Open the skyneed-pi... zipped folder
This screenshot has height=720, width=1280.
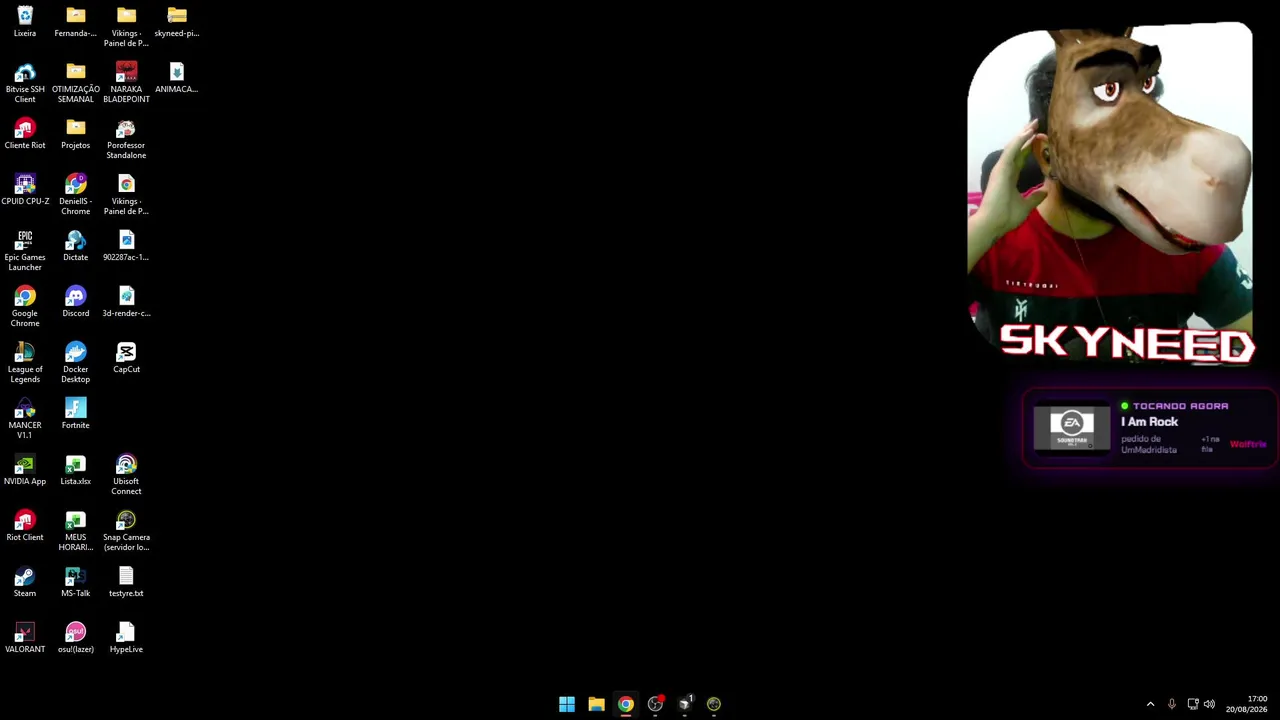click(x=177, y=22)
